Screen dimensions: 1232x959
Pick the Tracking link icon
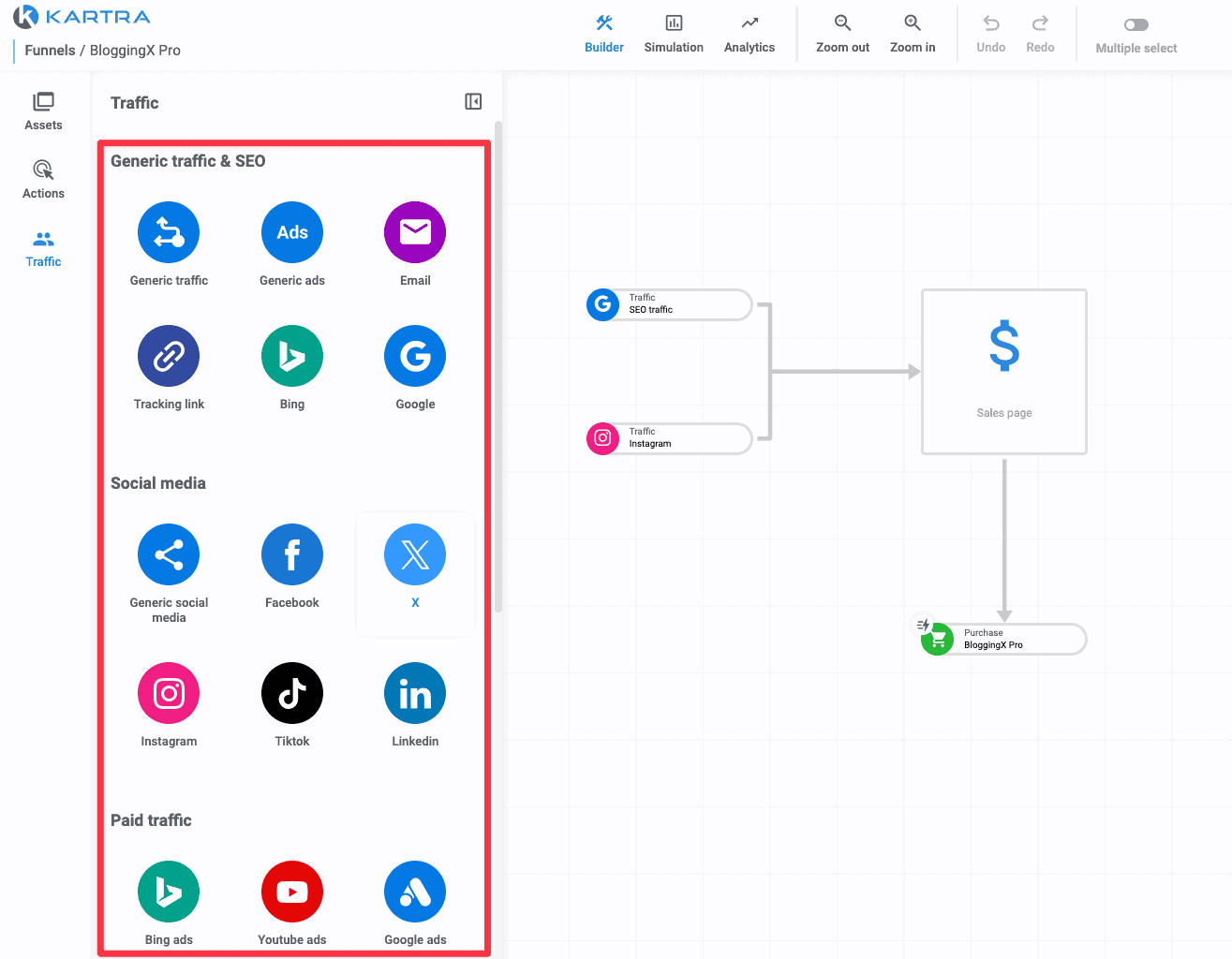pyautogui.click(x=169, y=356)
